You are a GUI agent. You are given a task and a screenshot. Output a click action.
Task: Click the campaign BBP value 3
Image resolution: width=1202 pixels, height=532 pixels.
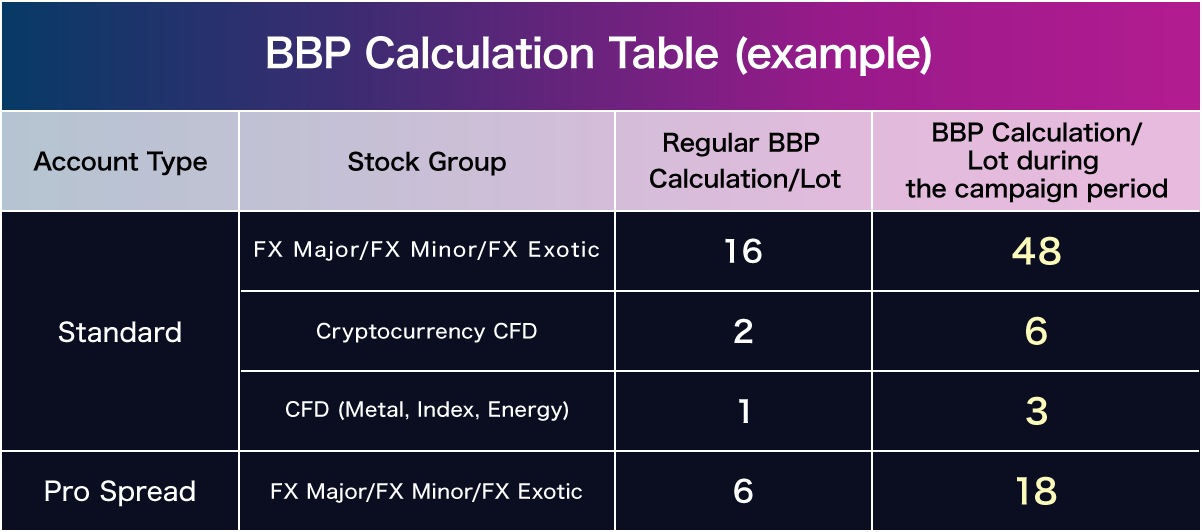tap(1036, 411)
